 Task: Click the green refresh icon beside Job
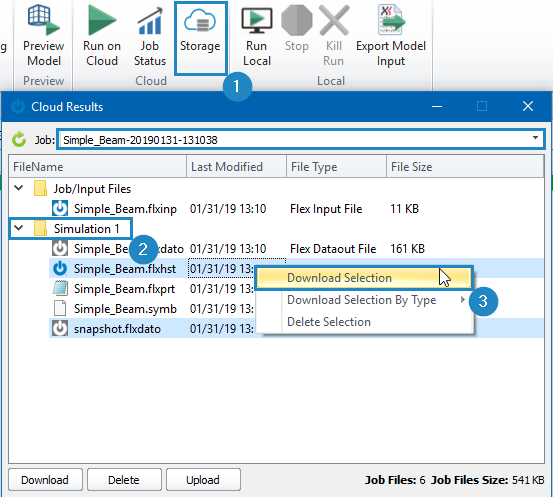pyautogui.click(x=19, y=139)
